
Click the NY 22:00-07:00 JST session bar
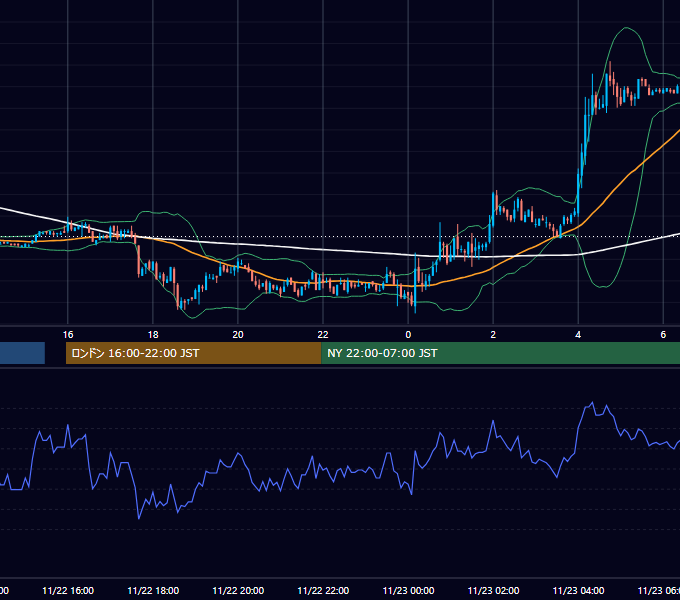(x=500, y=353)
